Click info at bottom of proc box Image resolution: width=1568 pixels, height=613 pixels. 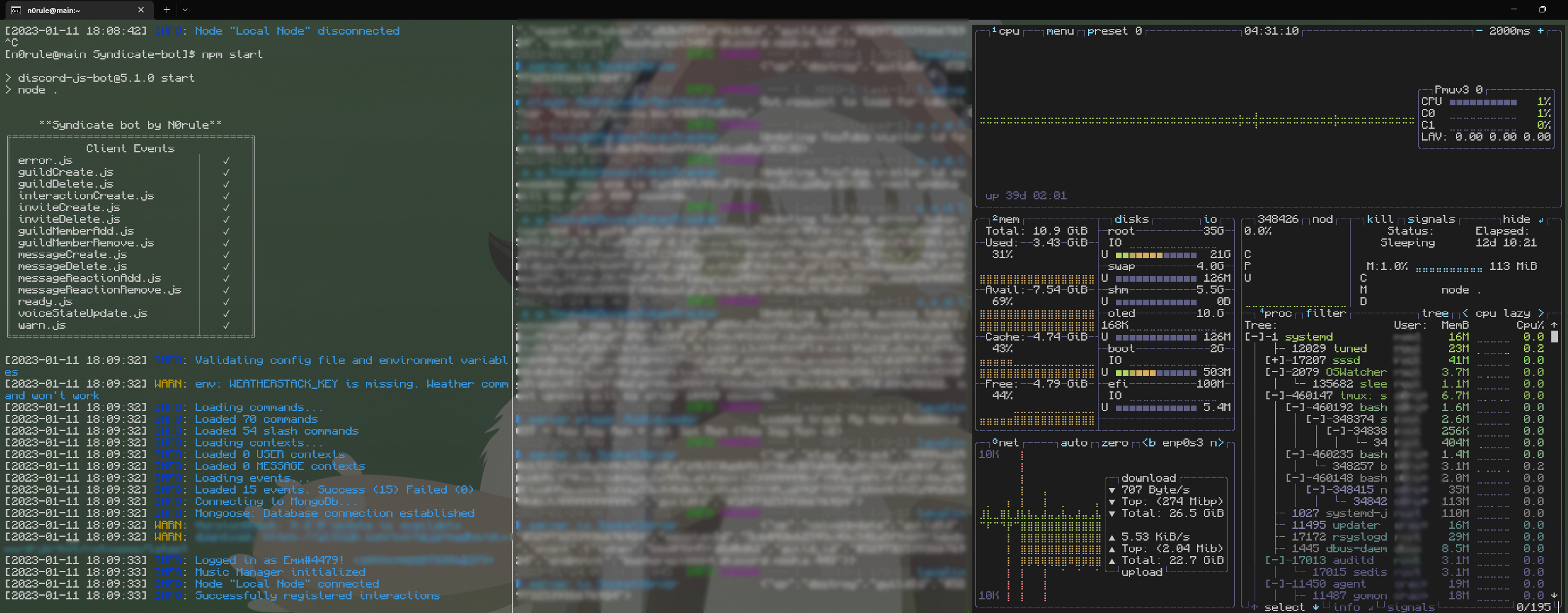pyautogui.click(x=1346, y=607)
